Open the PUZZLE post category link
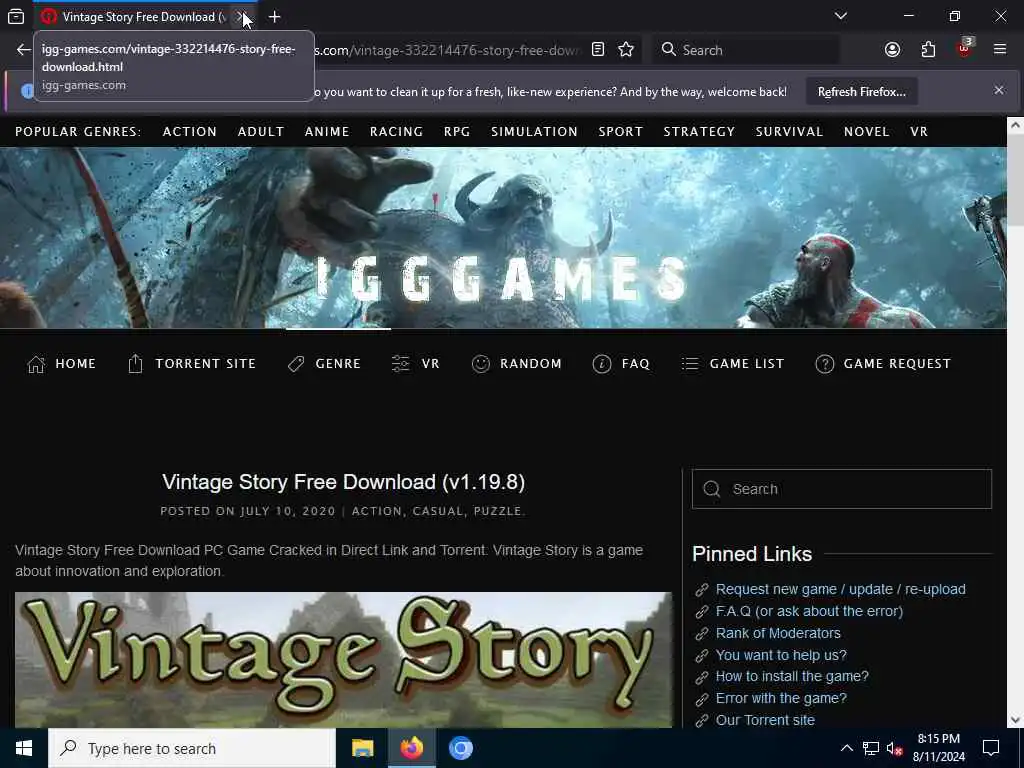 [498, 511]
